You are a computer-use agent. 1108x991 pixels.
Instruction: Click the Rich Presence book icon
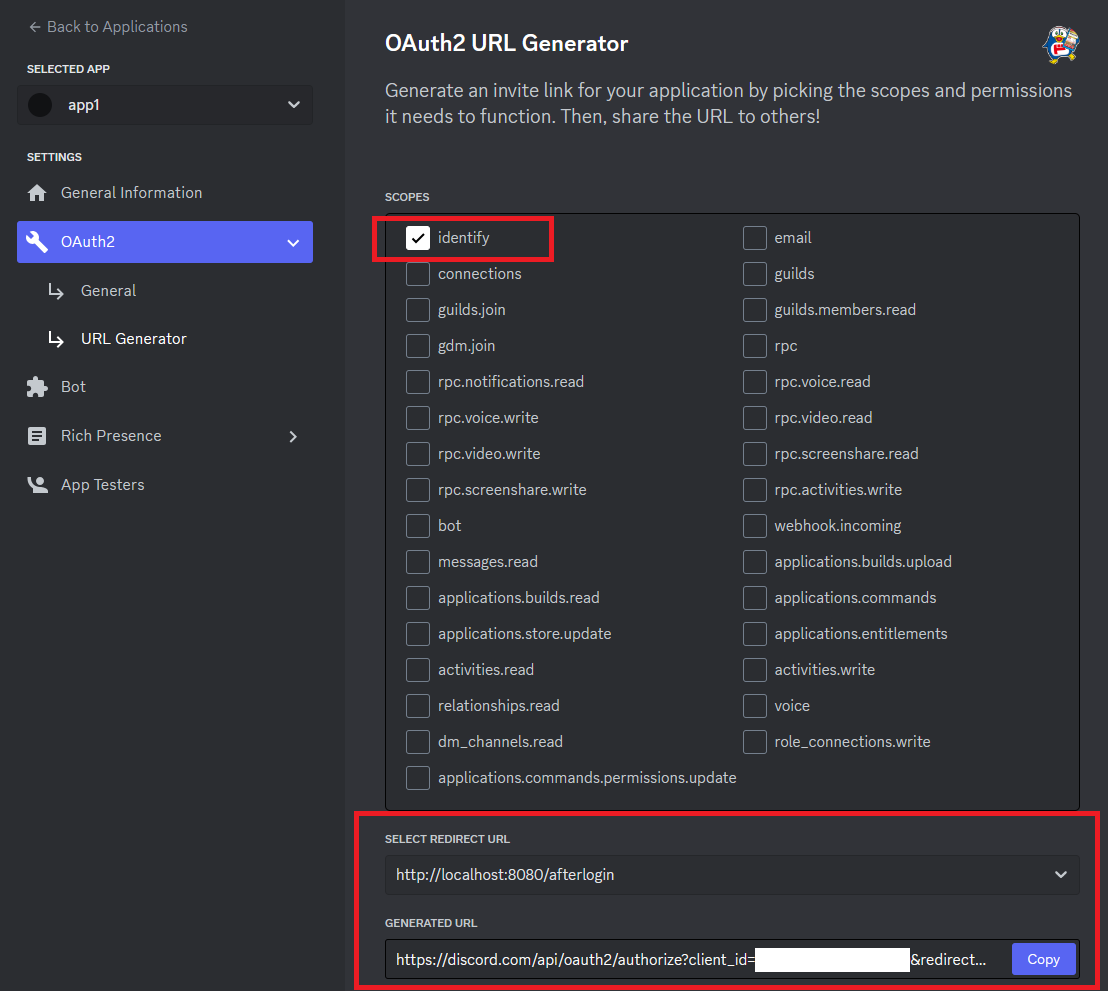click(x=37, y=435)
